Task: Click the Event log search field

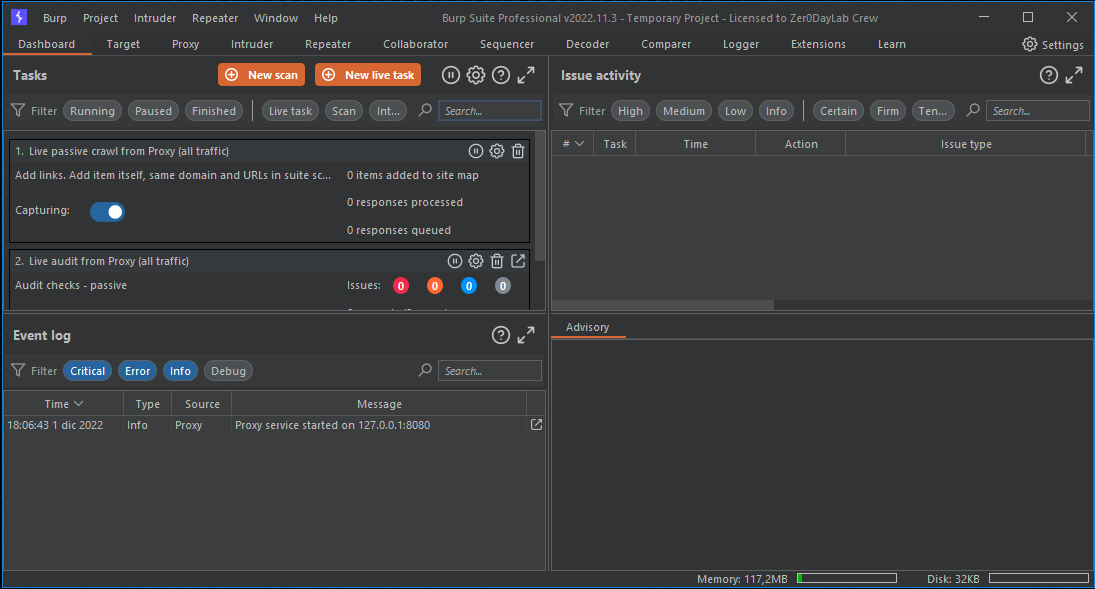Action: pos(490,371)
